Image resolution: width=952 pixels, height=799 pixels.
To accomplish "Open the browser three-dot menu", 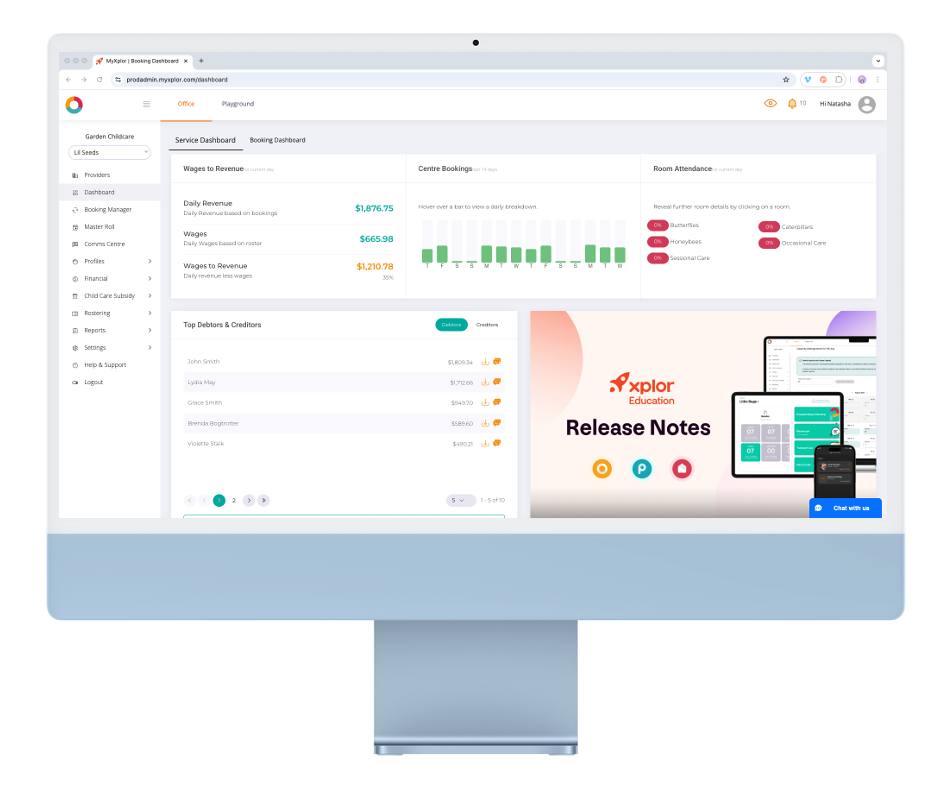I will pos(877,80).
